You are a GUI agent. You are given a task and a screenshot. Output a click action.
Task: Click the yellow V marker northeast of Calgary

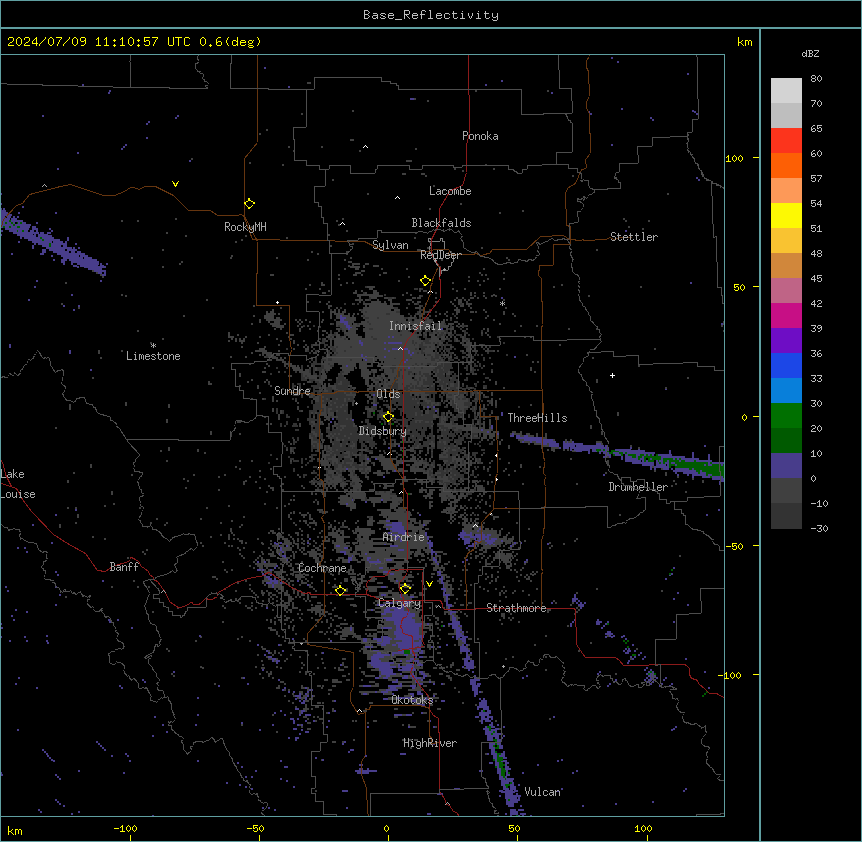[429, 584]
